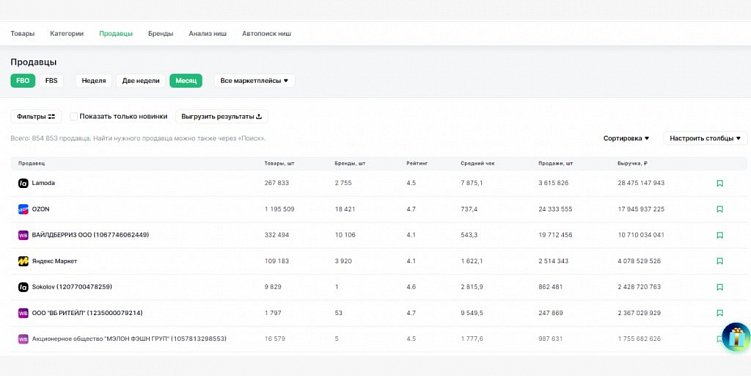Open the OZON seller link
Image resolution: width=751 pixels, height=376 pixels.
click(40, 209)
